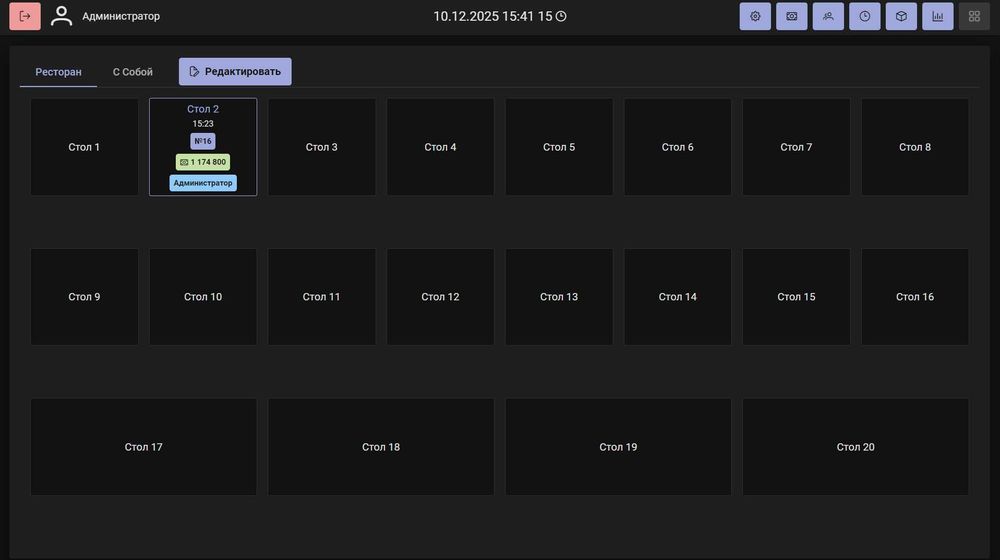This screenshot has width=1000, height=560.
Task: Select table Стол 13
Action: point(559,297)
